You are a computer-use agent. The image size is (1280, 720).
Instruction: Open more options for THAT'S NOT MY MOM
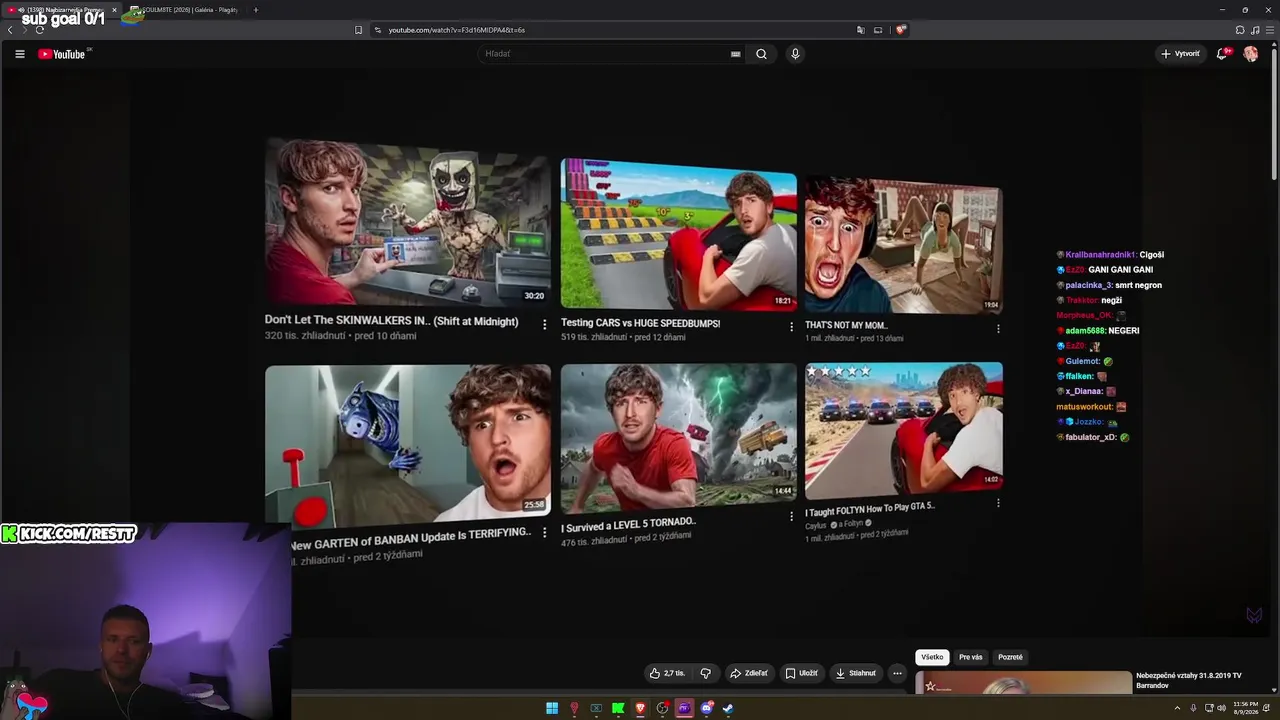[997, 328]
